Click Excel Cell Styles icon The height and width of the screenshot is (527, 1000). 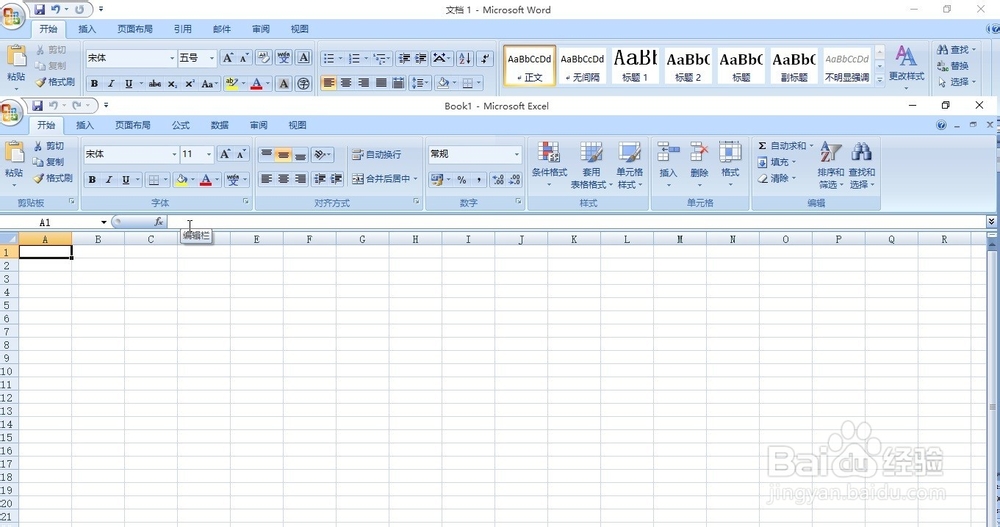pyautogui.click(x=629, y=152)
